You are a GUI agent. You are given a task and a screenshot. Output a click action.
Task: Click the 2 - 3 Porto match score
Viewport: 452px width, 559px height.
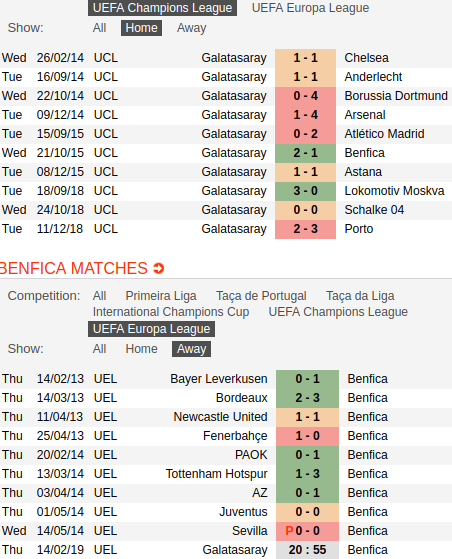(x=305, y=229)
